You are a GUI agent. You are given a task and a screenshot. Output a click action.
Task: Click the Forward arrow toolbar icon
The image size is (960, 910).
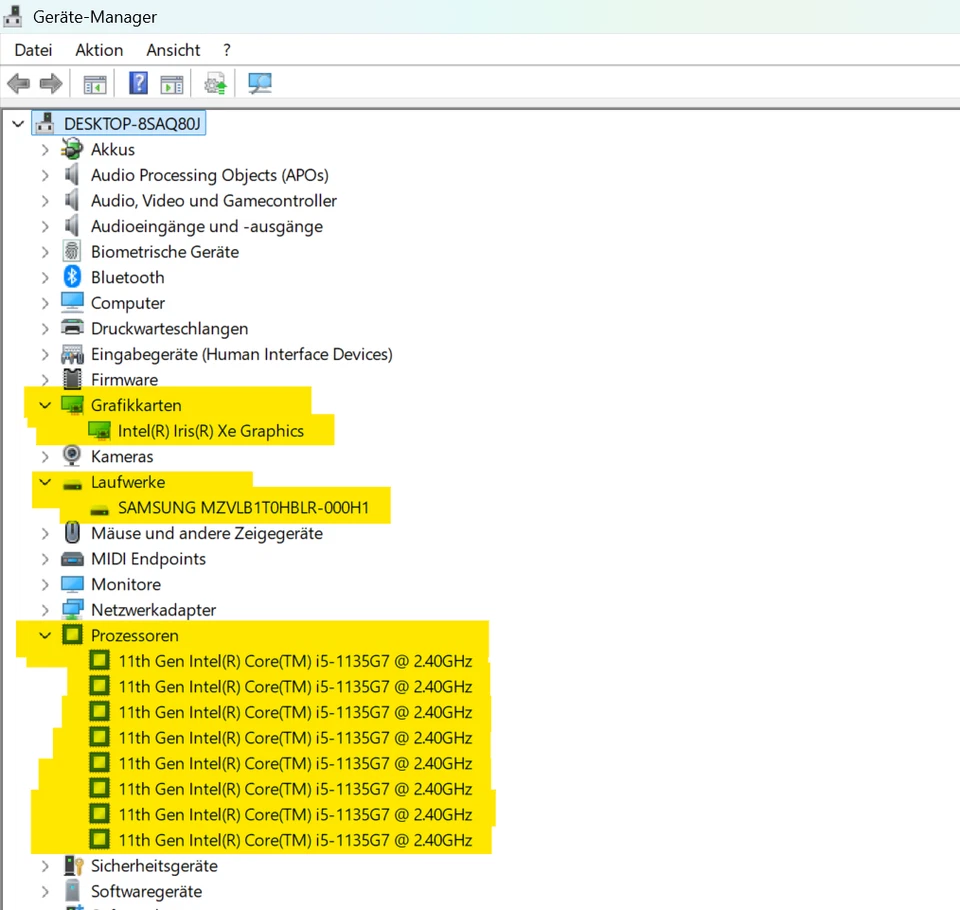click(51, 83)
